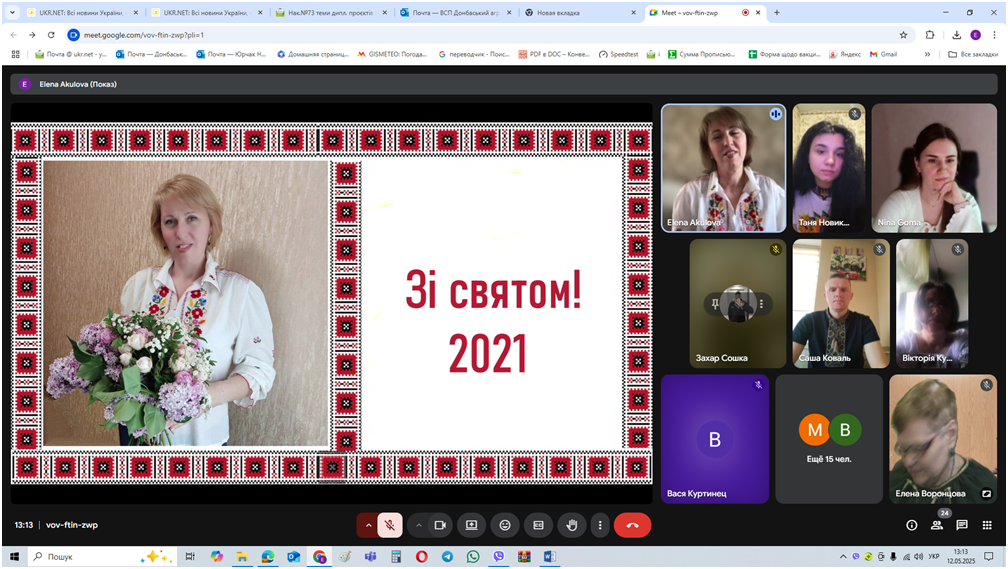1008x569 pixels.
Task: Open meeting details info icon
Action: 912,525
